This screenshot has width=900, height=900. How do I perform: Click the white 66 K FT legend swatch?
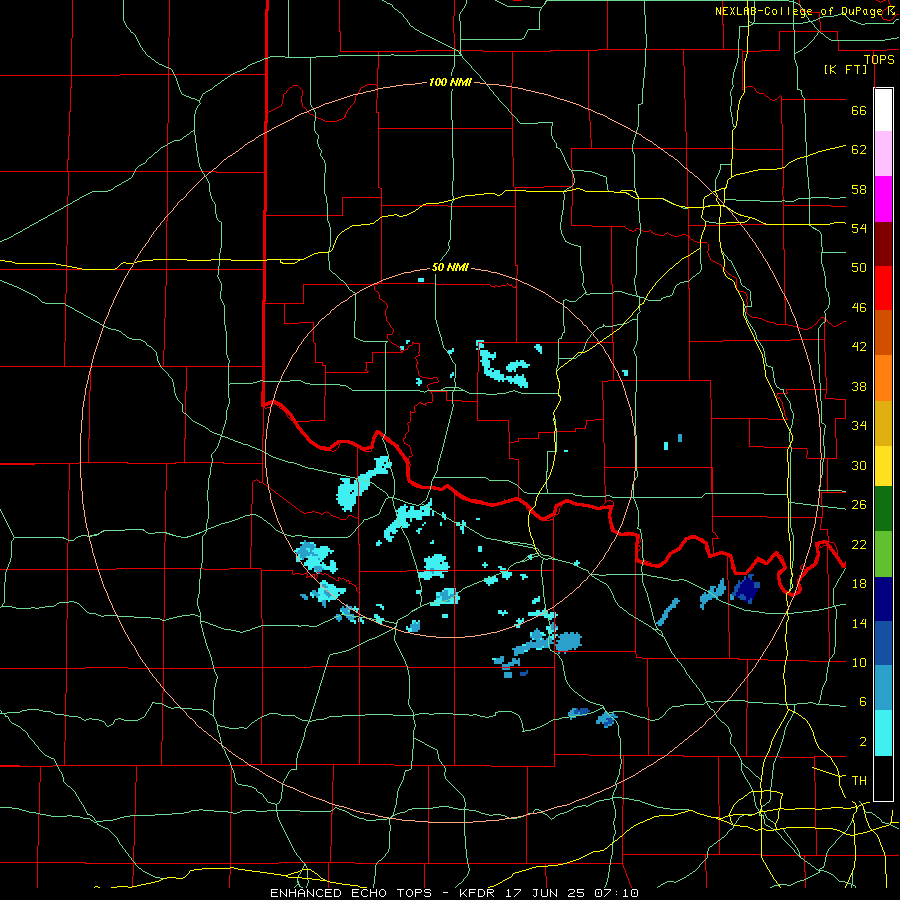point(883,110)
